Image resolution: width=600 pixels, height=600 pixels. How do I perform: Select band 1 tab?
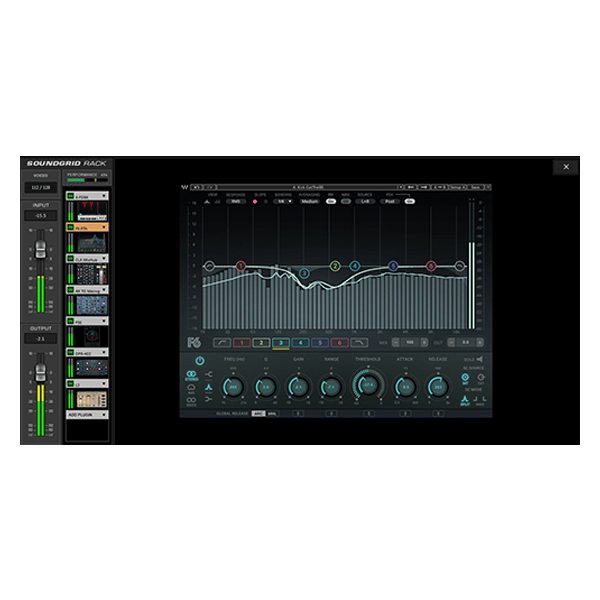pyautogui.click(x=242, y=342)
